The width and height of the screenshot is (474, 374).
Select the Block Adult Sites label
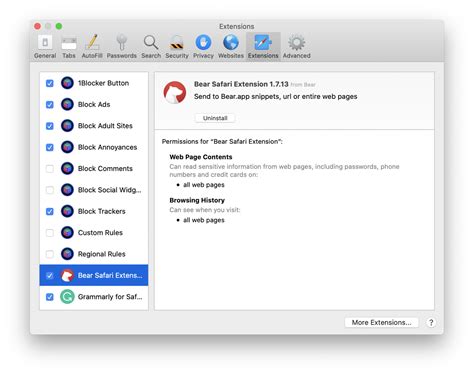click(105, 126)
